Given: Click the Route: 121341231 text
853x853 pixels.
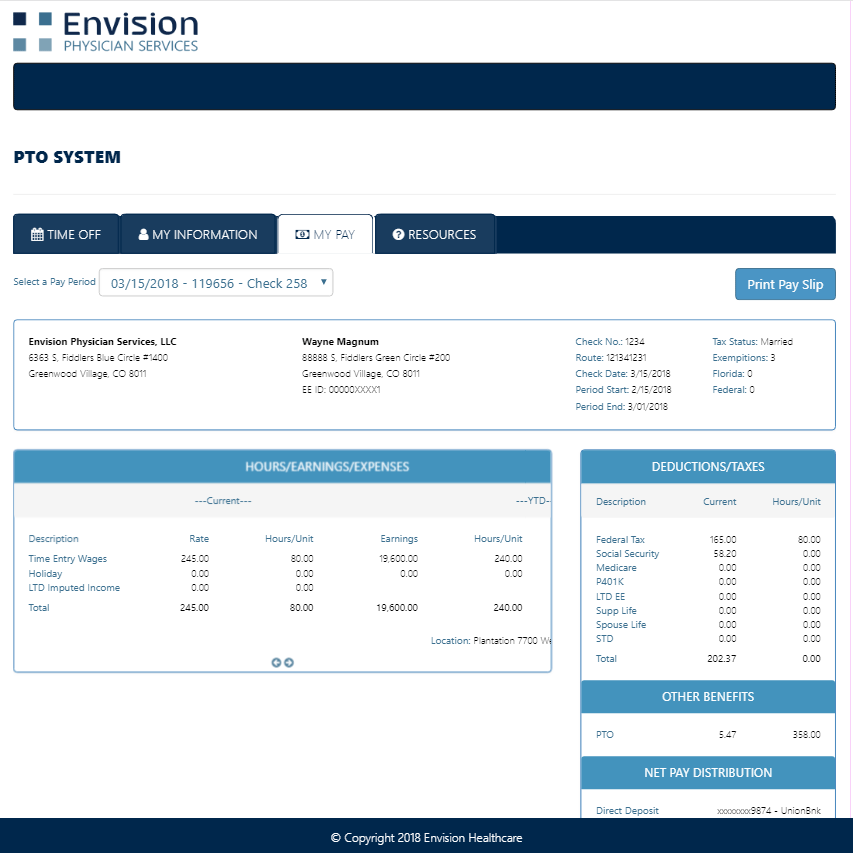Looking at the screenshot, I should pos(611,357).
